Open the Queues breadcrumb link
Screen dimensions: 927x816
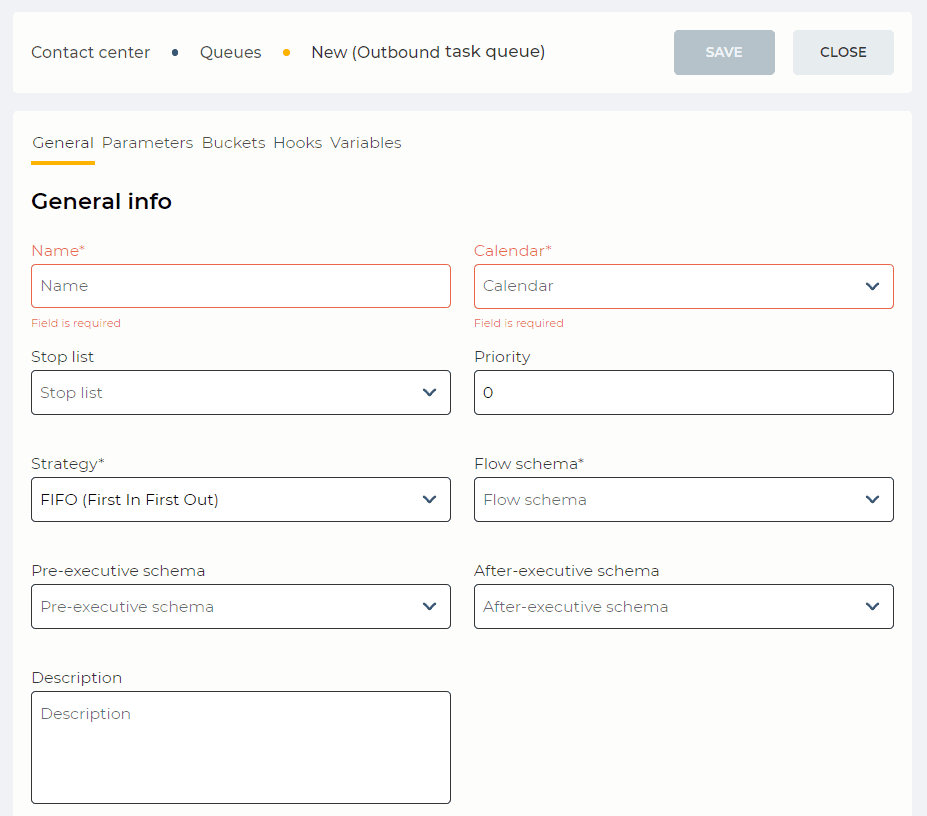[230, 52]
